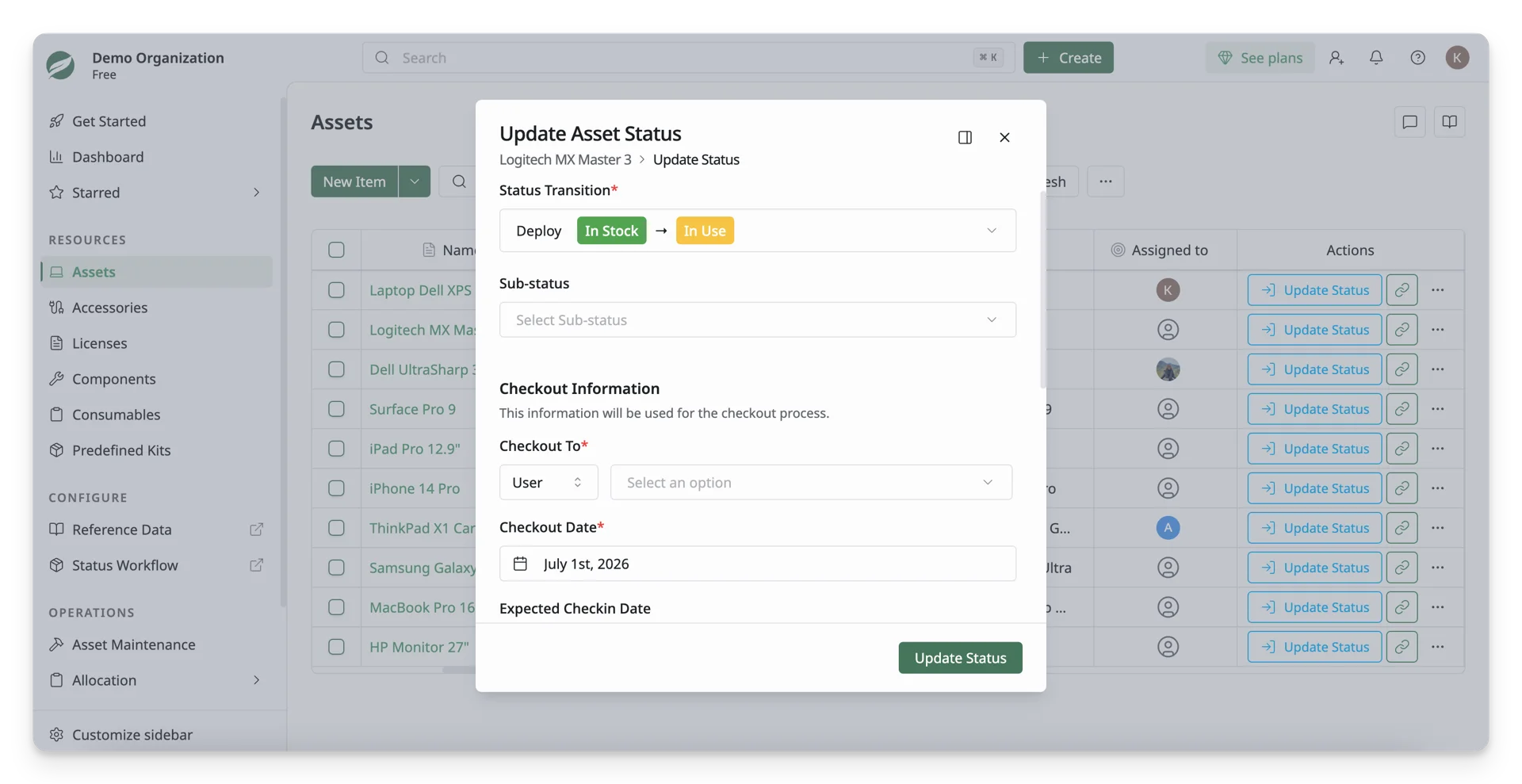
Task: Open the New Item dropdown arrow
Action: [x=414, y=182]
